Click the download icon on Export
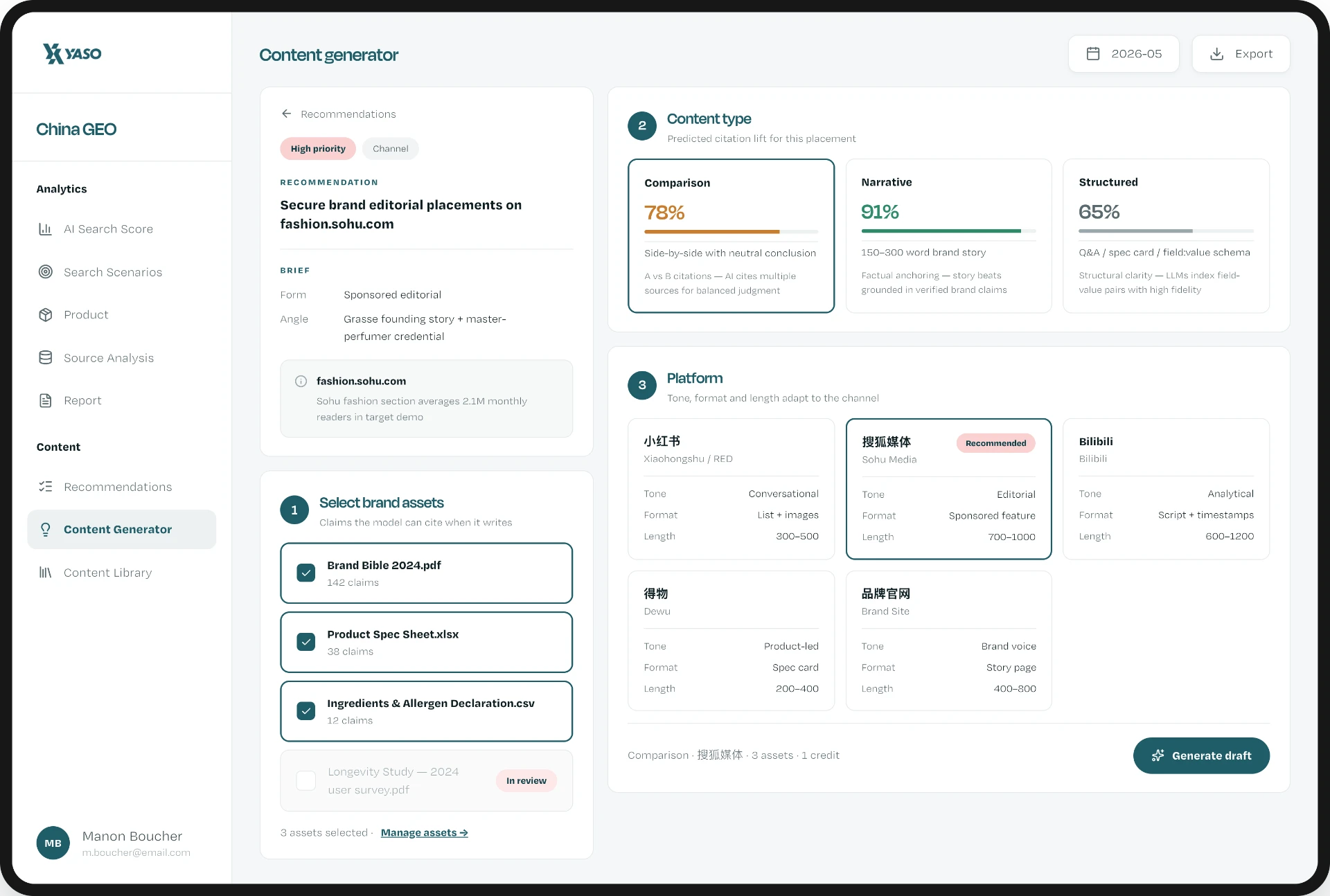Image resolution: width=1330 pixels, height=896 pixels. [x=1216, y=53]
